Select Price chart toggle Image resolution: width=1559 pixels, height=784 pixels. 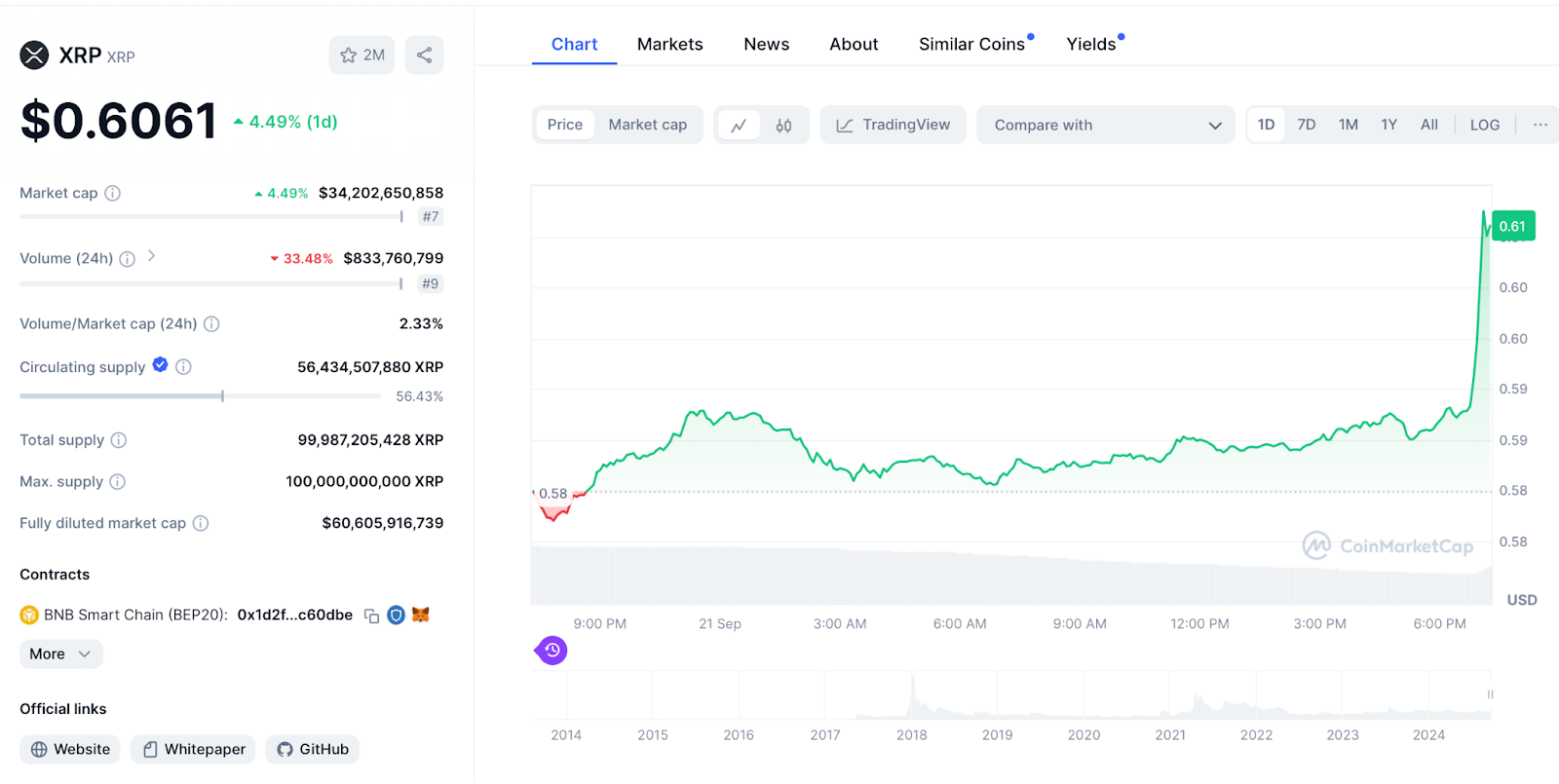tap(565, 125)
